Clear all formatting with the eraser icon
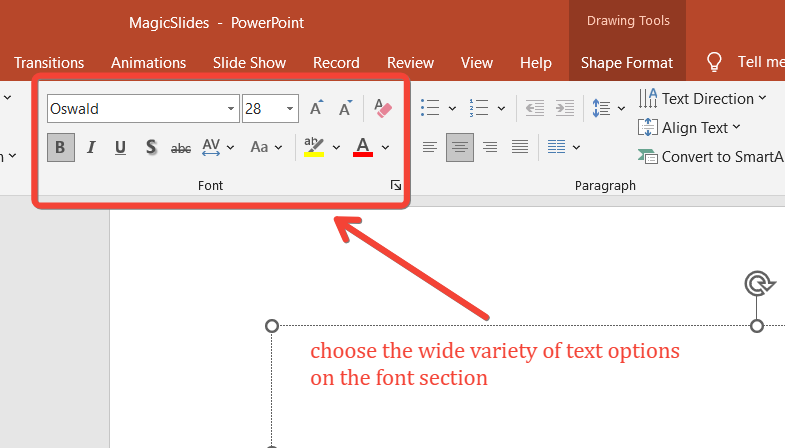Screen dimensions: 785x448 [x=383, y=108]
